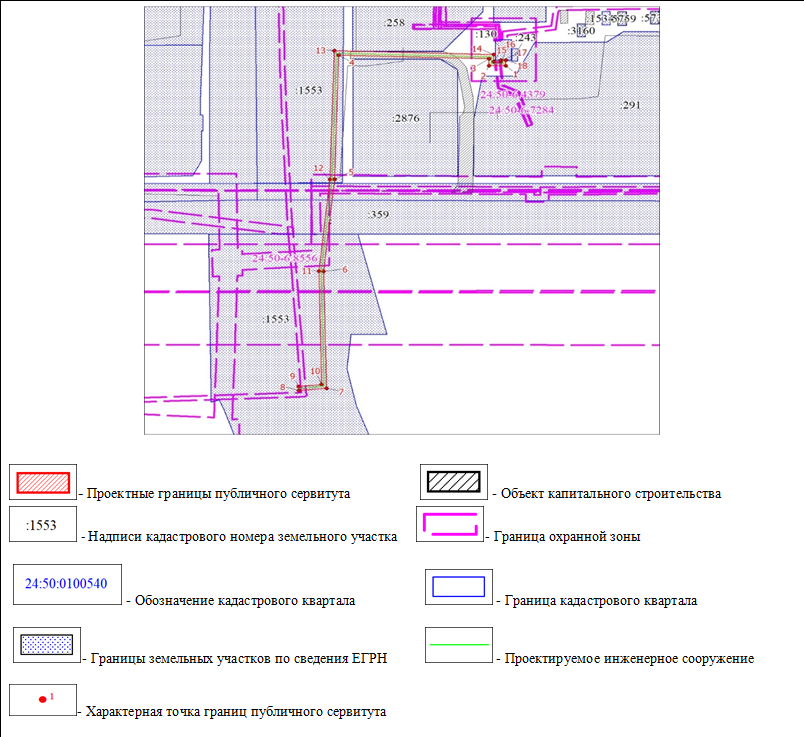
Task: Click the magenta protection zone boundary legend symbol
Action: point(454,525)
